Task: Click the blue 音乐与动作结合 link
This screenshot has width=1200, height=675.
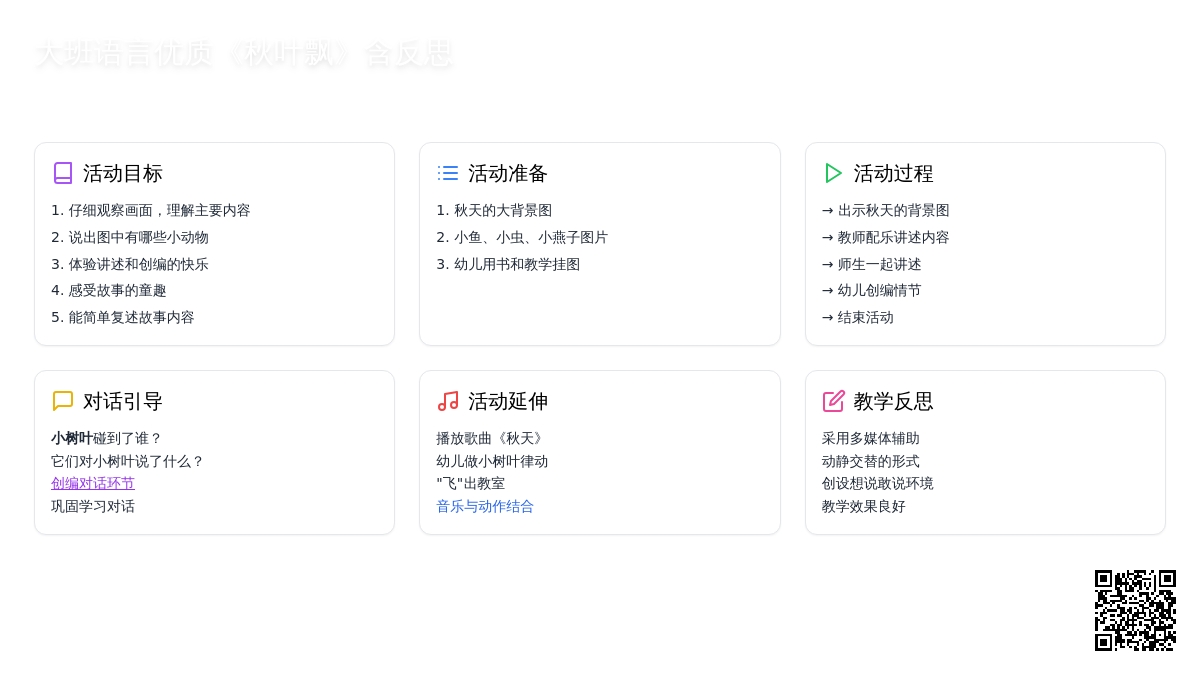Action: 485,507
